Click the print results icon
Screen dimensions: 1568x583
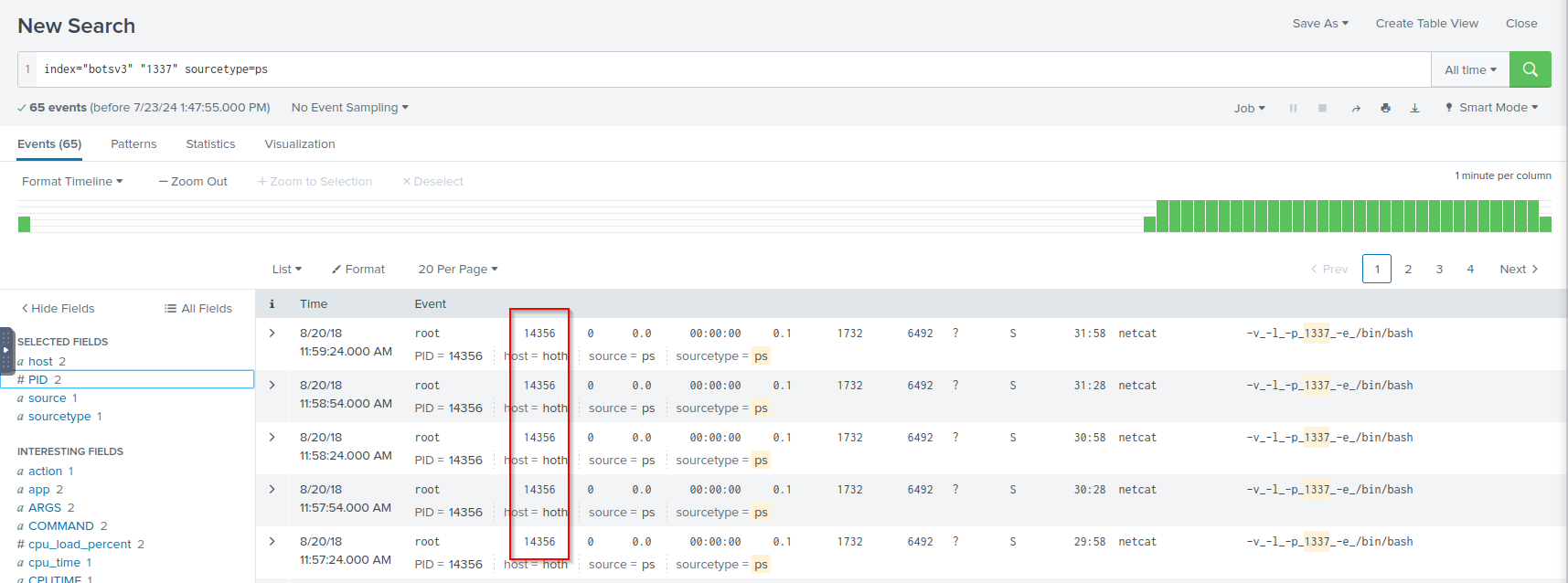1385,108
